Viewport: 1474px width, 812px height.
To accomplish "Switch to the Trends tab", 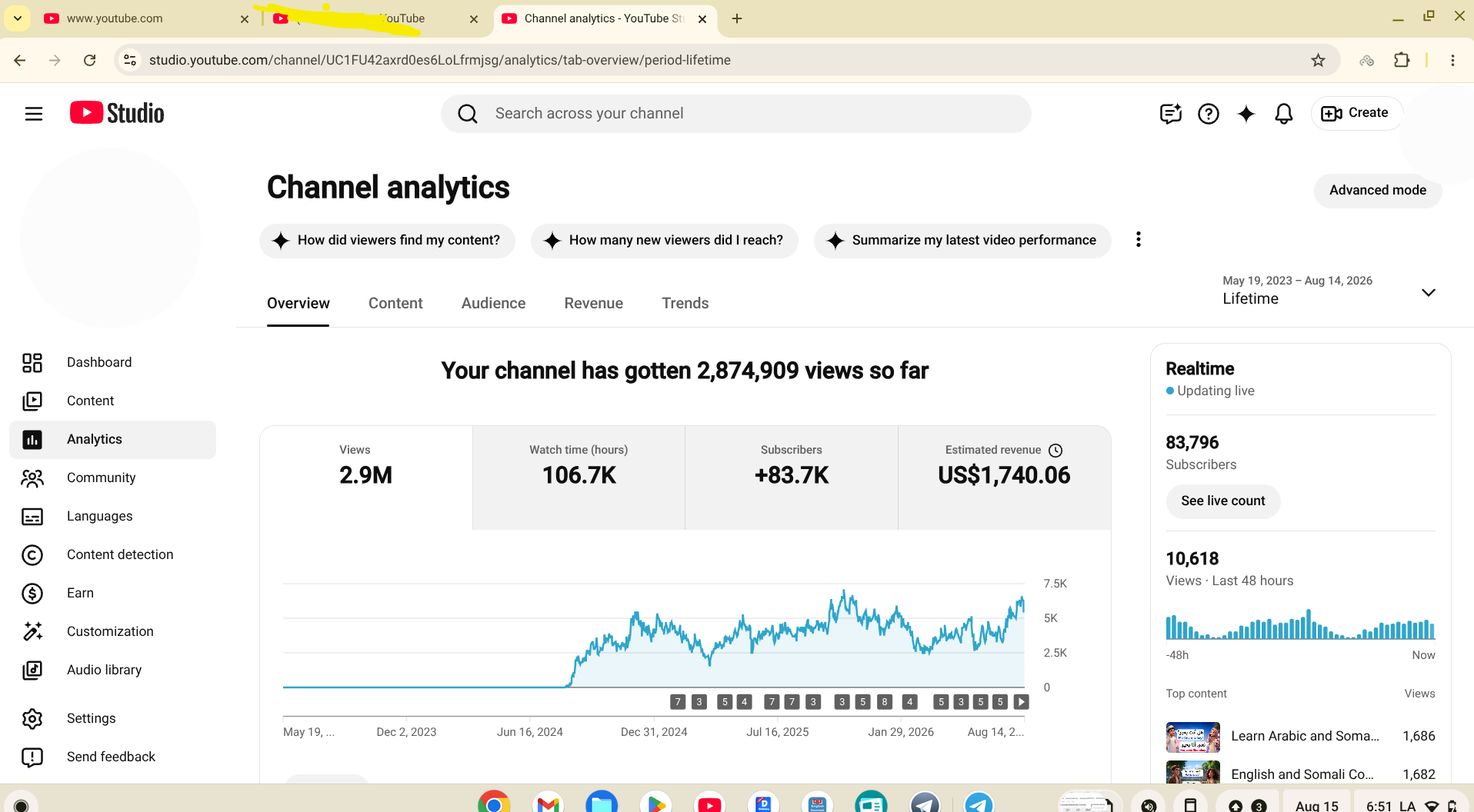I will (685, 304).
